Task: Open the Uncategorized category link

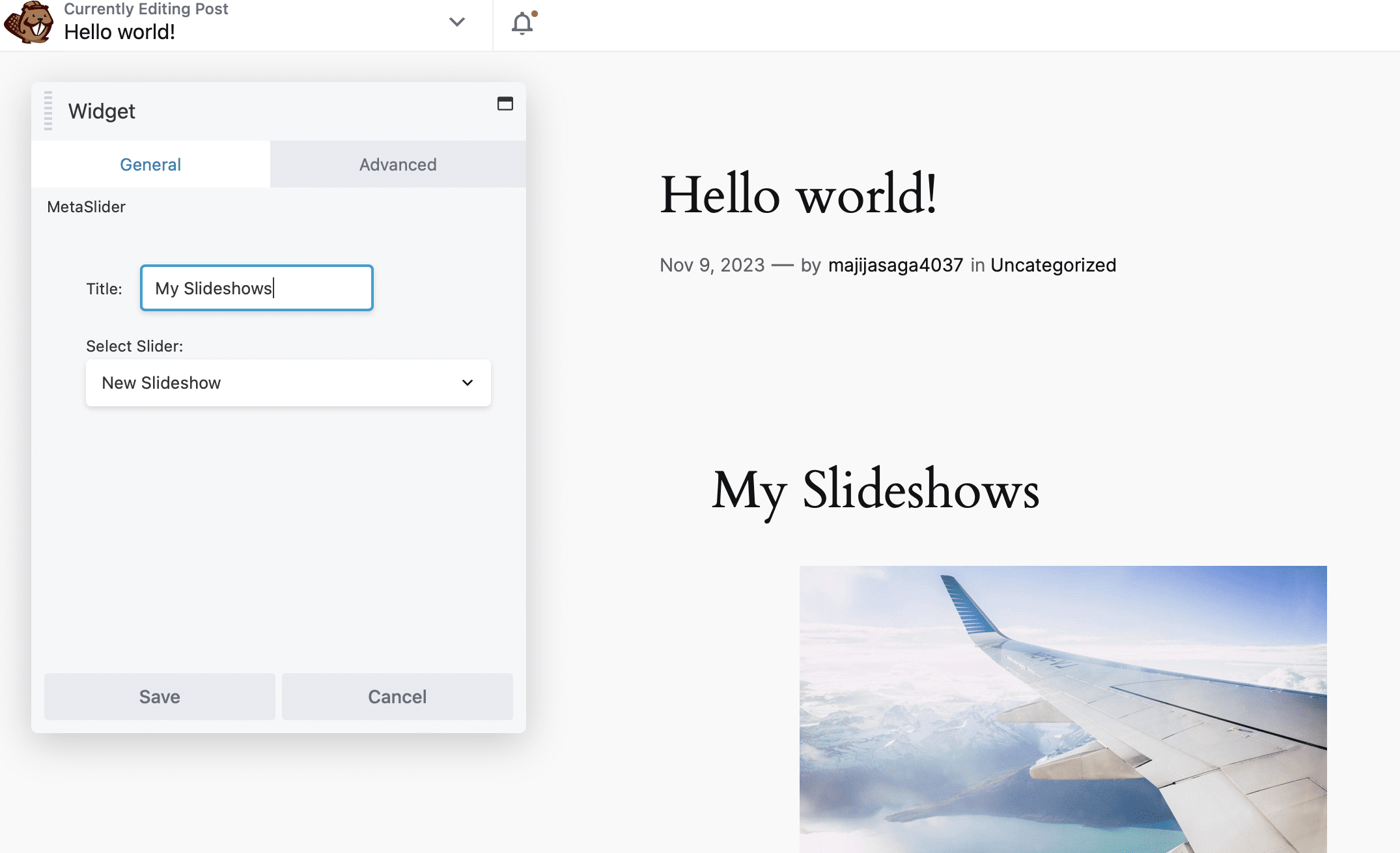Action: (1053, 265)
